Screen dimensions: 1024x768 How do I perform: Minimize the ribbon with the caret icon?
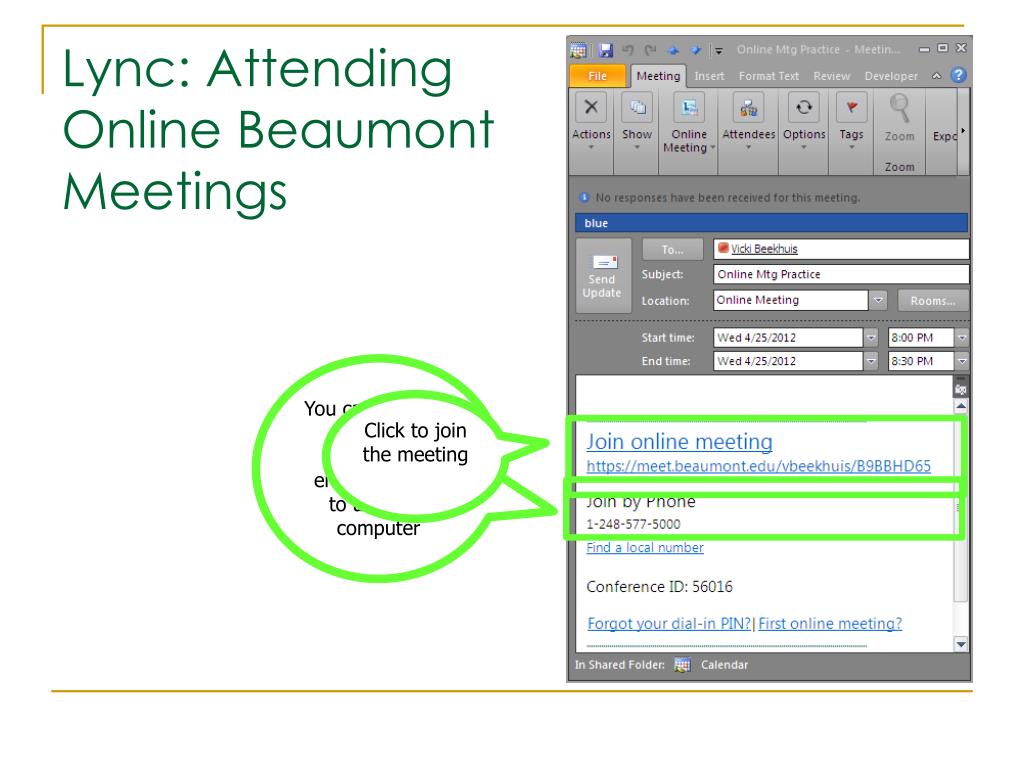coord(936,76)
